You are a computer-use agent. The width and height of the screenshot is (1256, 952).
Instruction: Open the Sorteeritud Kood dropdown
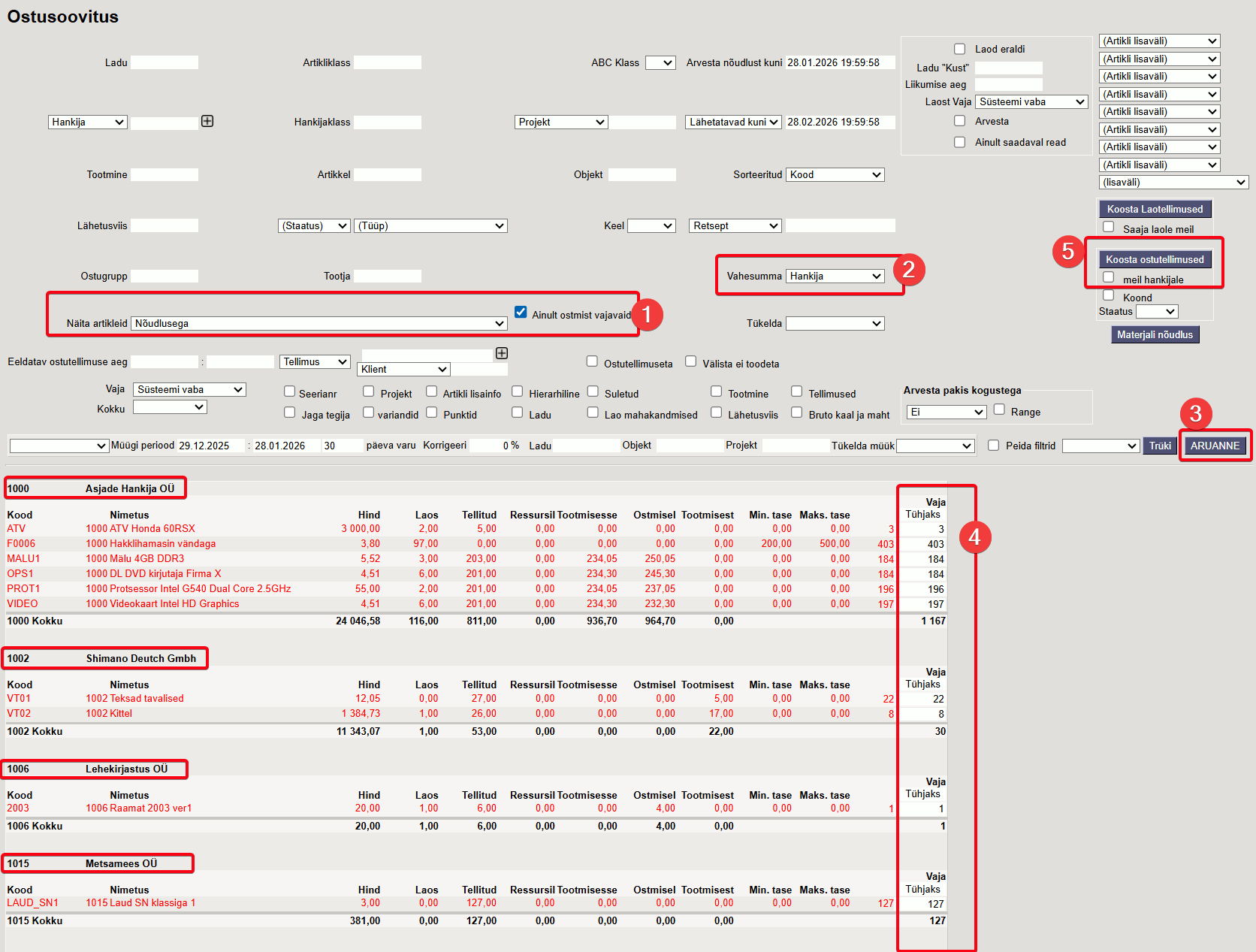(835, 175)
